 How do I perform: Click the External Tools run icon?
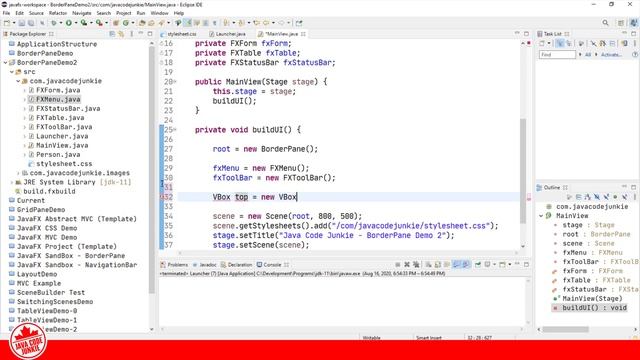point(99,23)
